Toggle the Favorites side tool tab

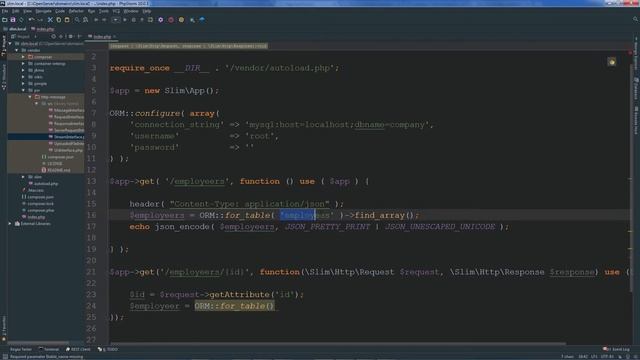(4, 329)
